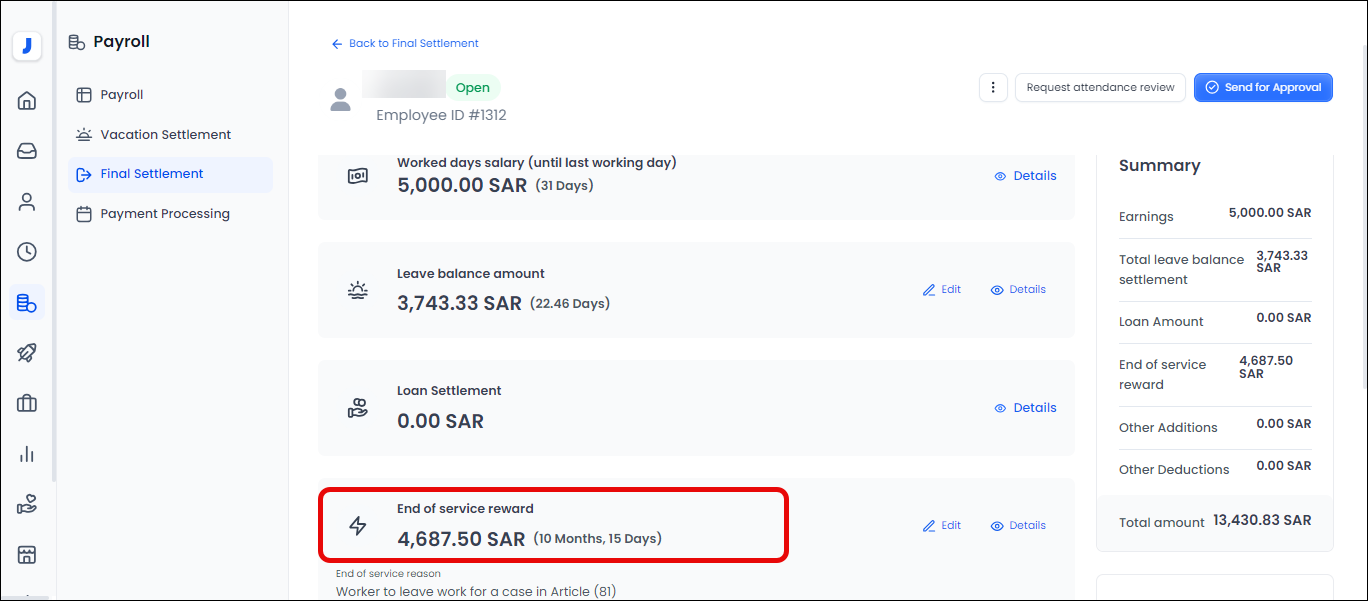Open the briefcase icon in the sidebar

[x=26, y=403]
